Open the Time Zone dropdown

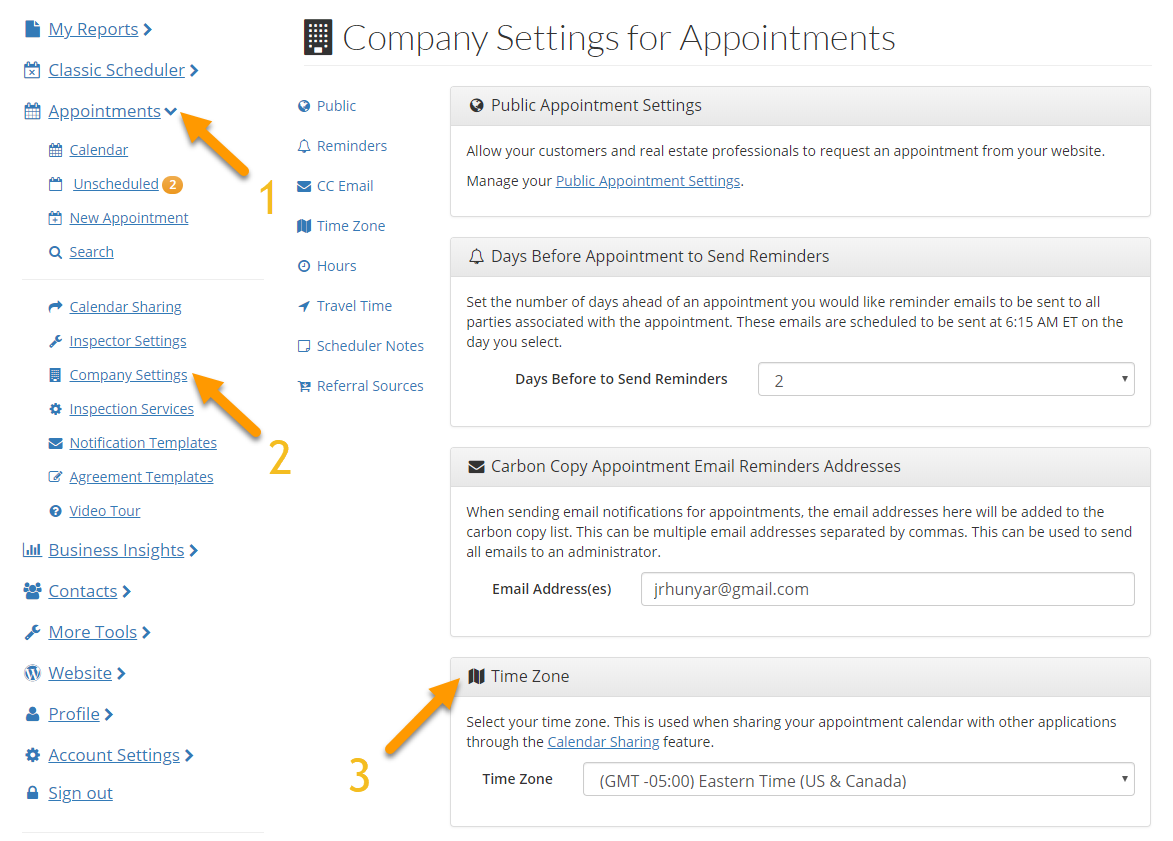858,779
